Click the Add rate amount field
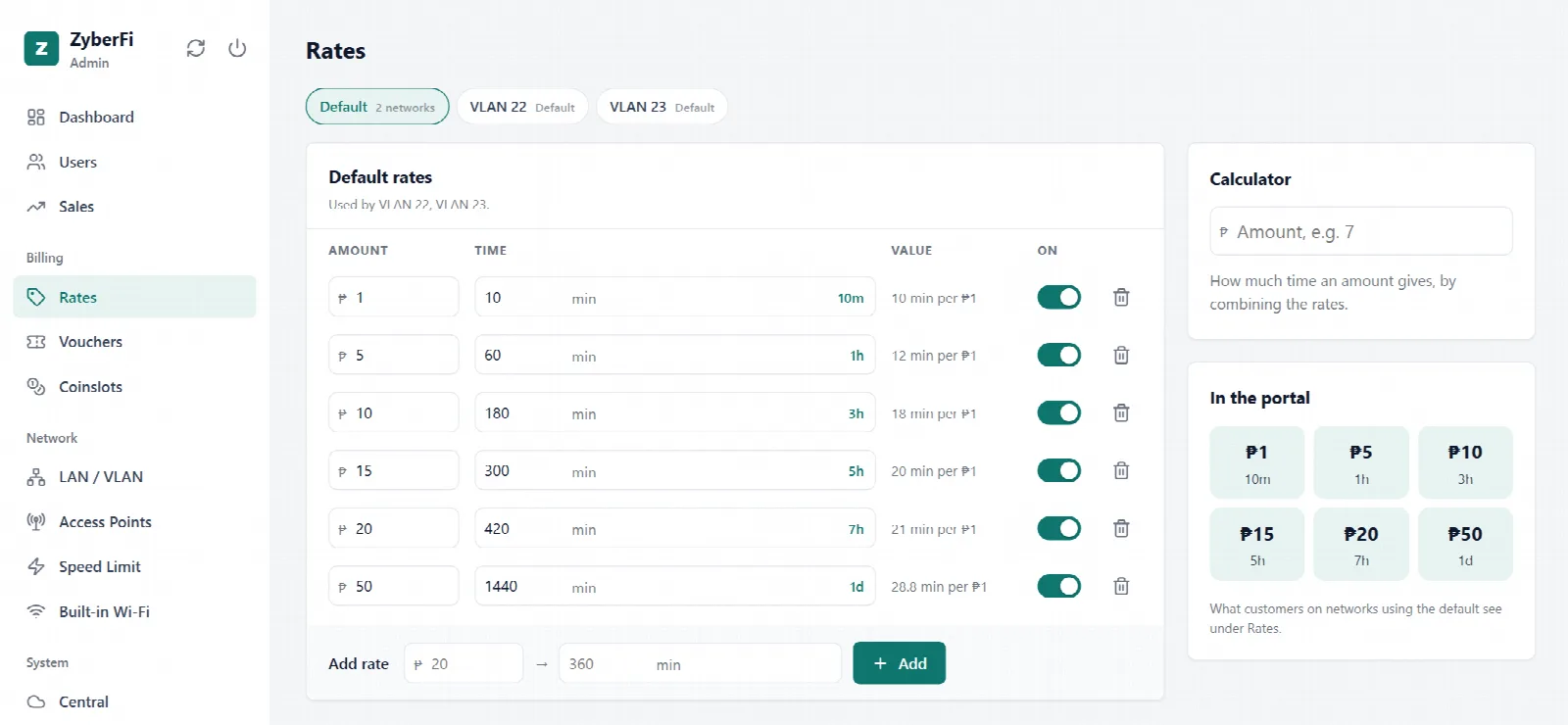The width and height of the screenshot is (1568, 725). pyautogui.click(x=464, y=663)
